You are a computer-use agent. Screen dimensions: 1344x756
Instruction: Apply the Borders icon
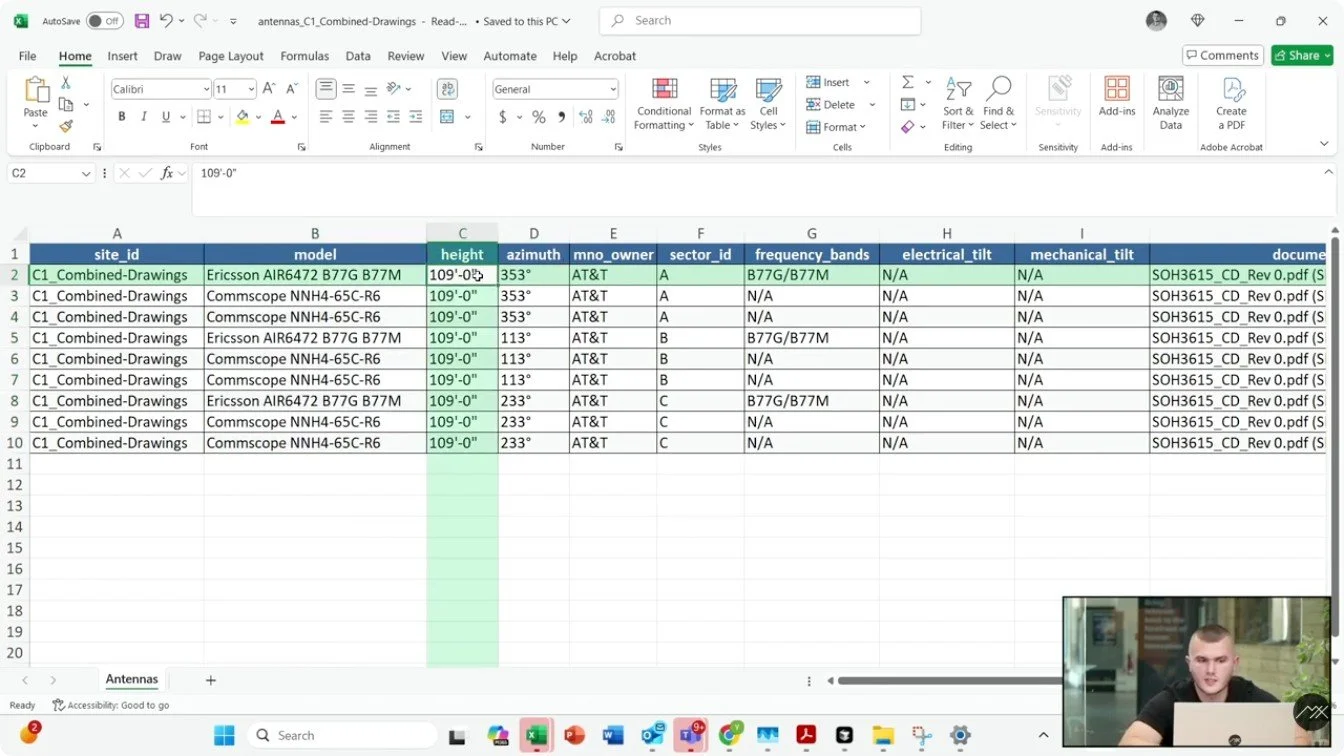[x=204, y=117]
